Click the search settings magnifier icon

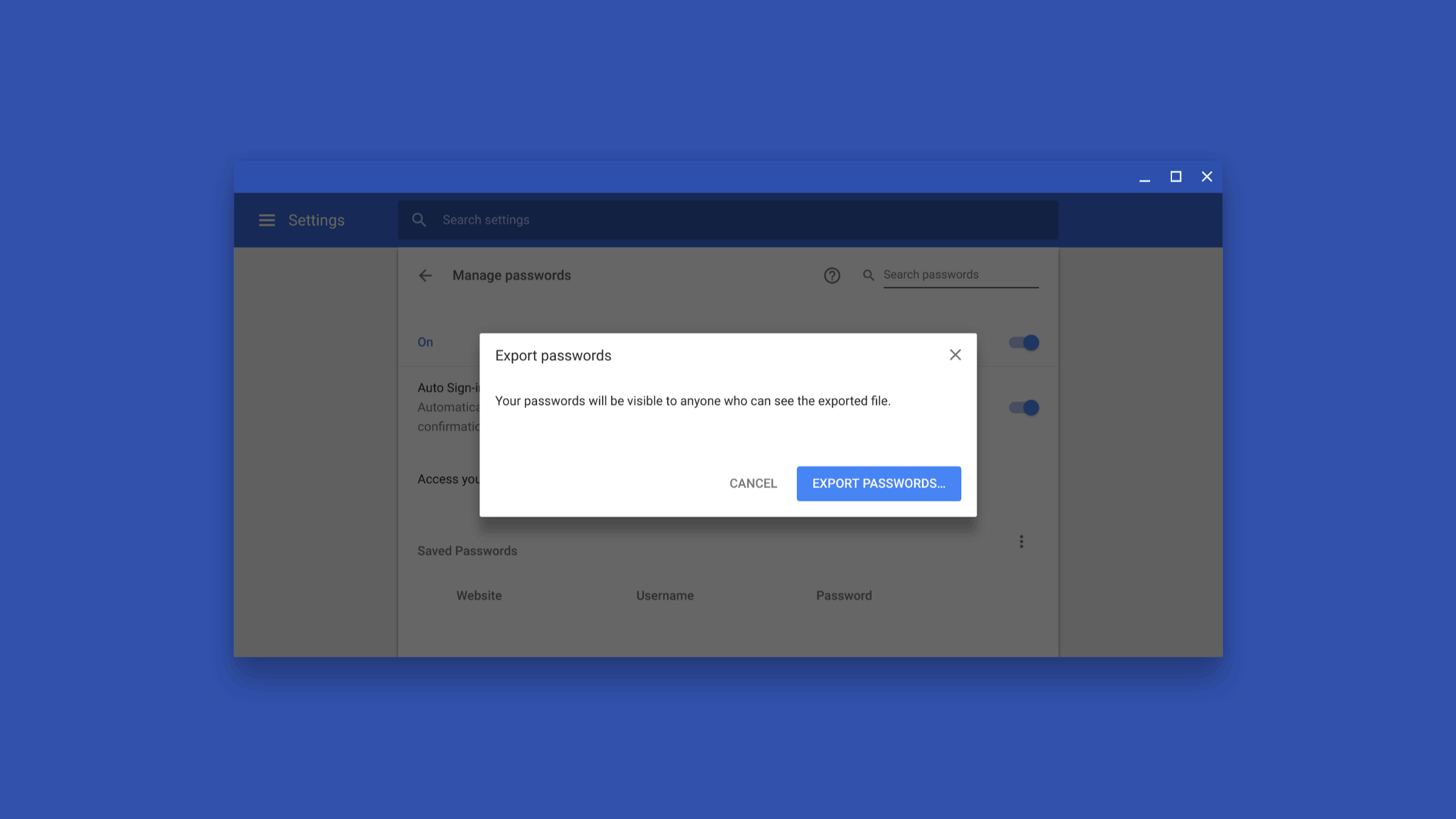[419, 219]
